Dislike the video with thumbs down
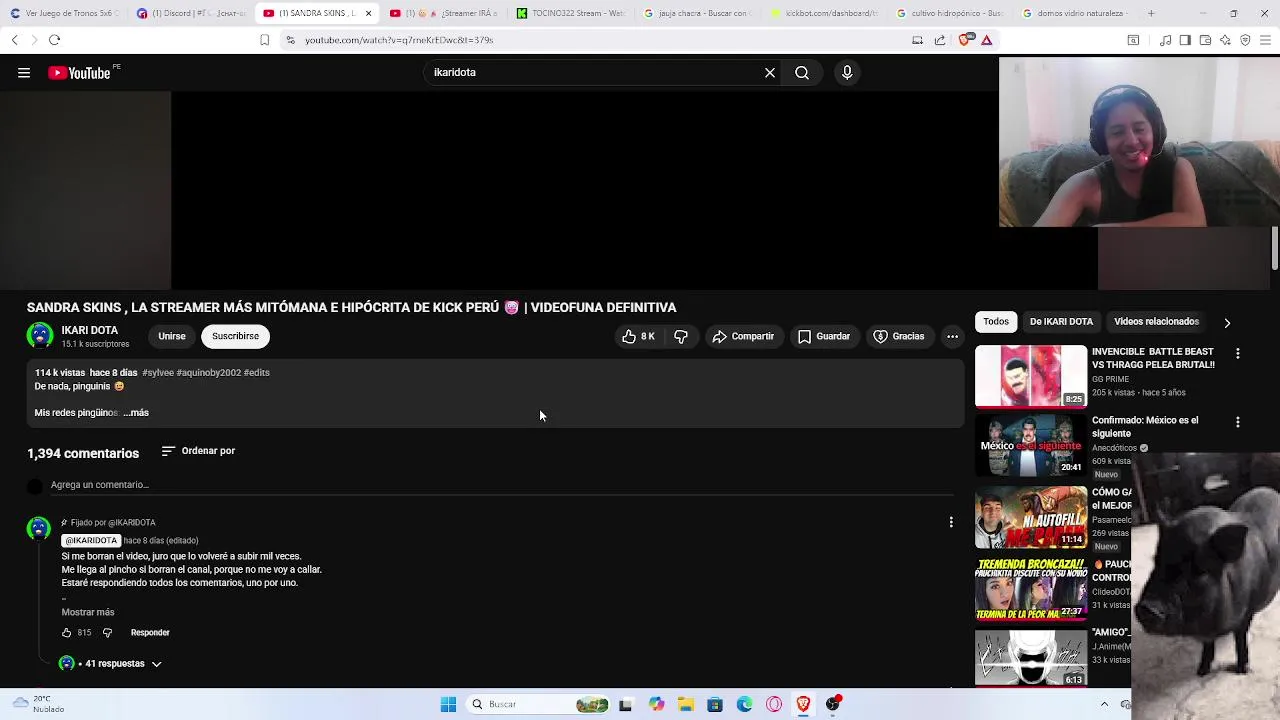 pos(681,337)
